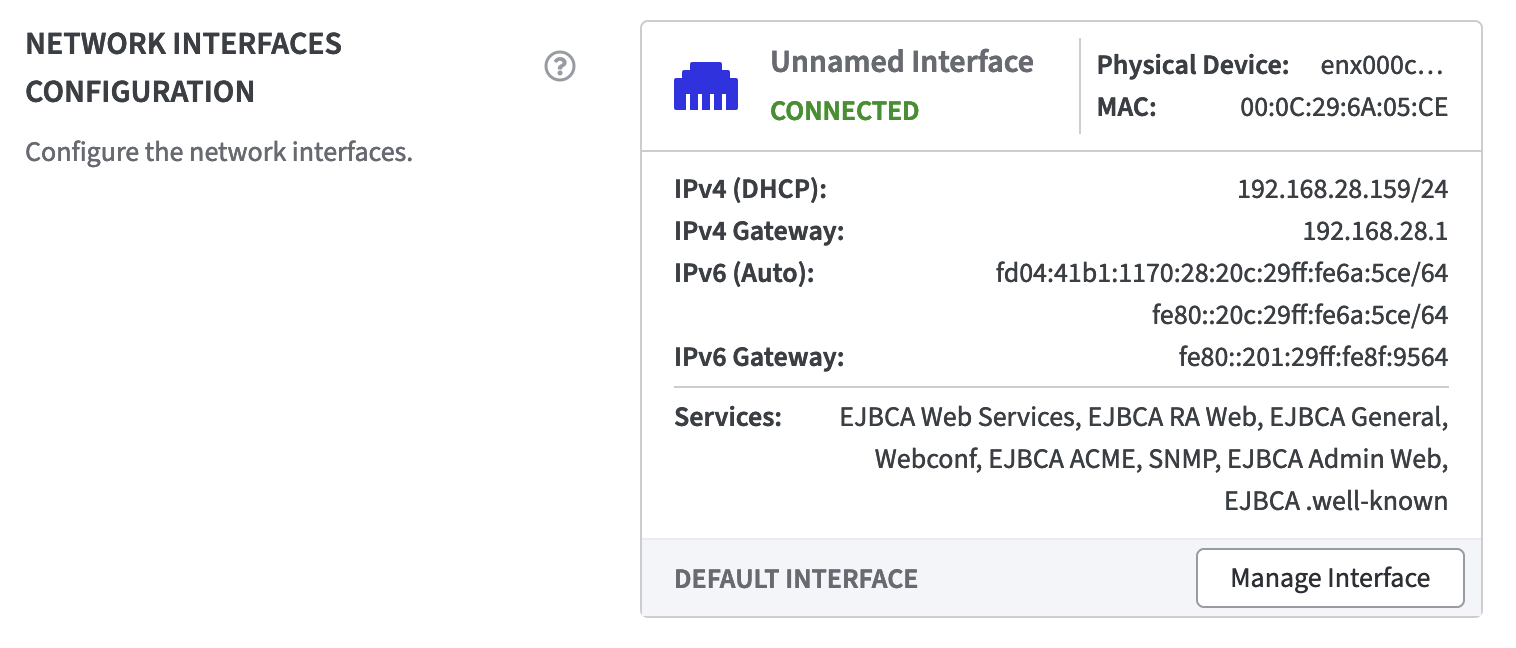Click the IPv4 (DHCP) label
This screenshot has width=1516, height=648.
pos(750,188)
